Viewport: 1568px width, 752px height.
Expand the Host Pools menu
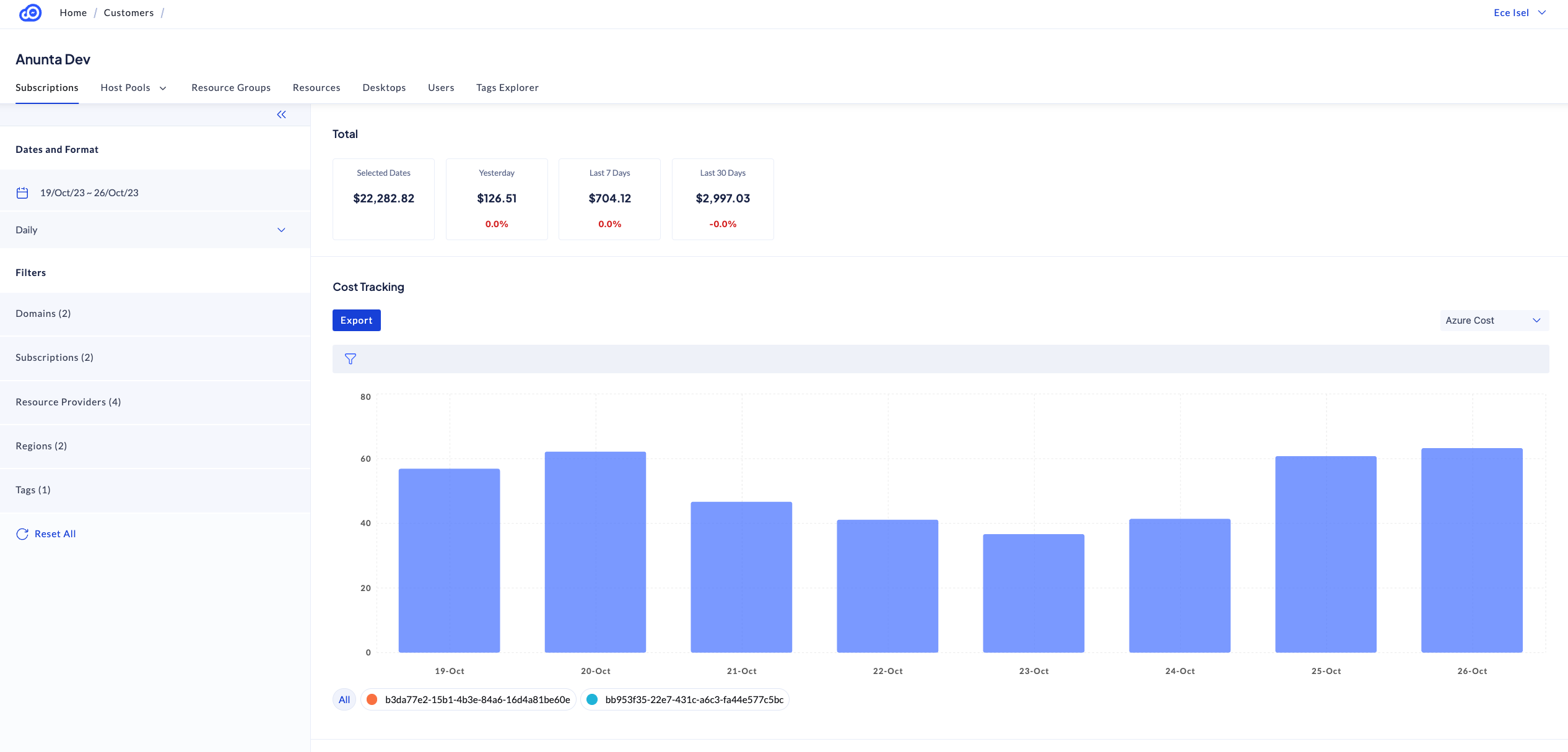pos(134,88)
